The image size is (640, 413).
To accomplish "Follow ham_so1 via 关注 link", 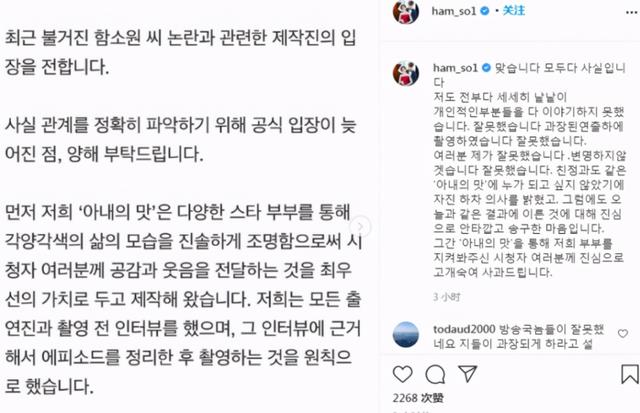I will click(x=513, y=11).
